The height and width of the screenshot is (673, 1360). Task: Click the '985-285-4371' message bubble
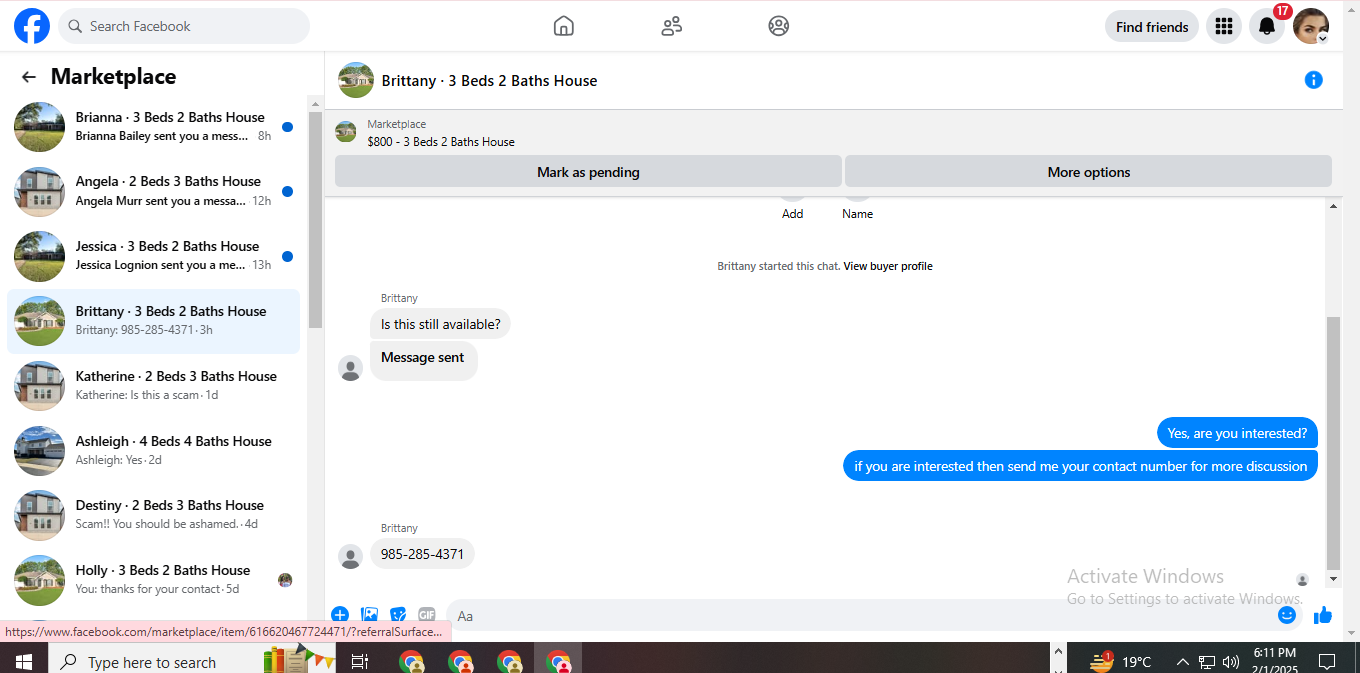point(422,554)
